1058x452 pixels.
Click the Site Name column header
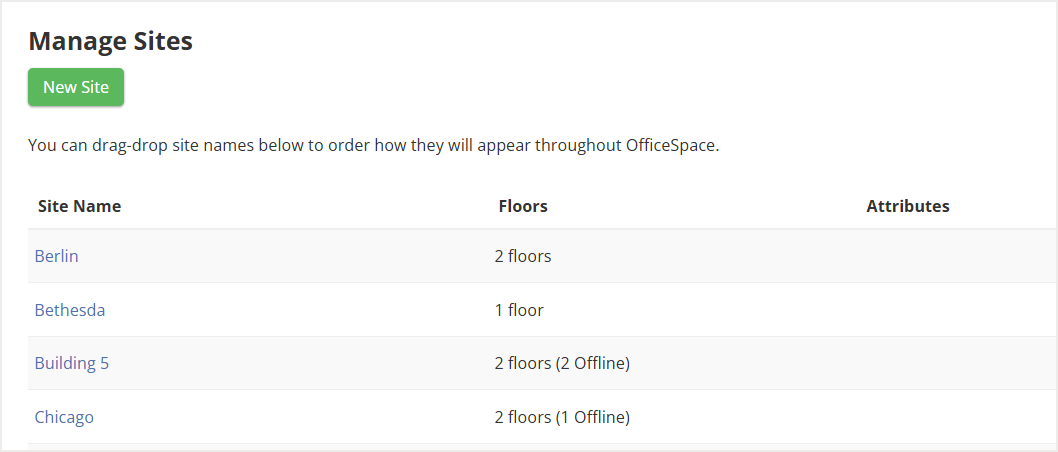coord(80,206)
